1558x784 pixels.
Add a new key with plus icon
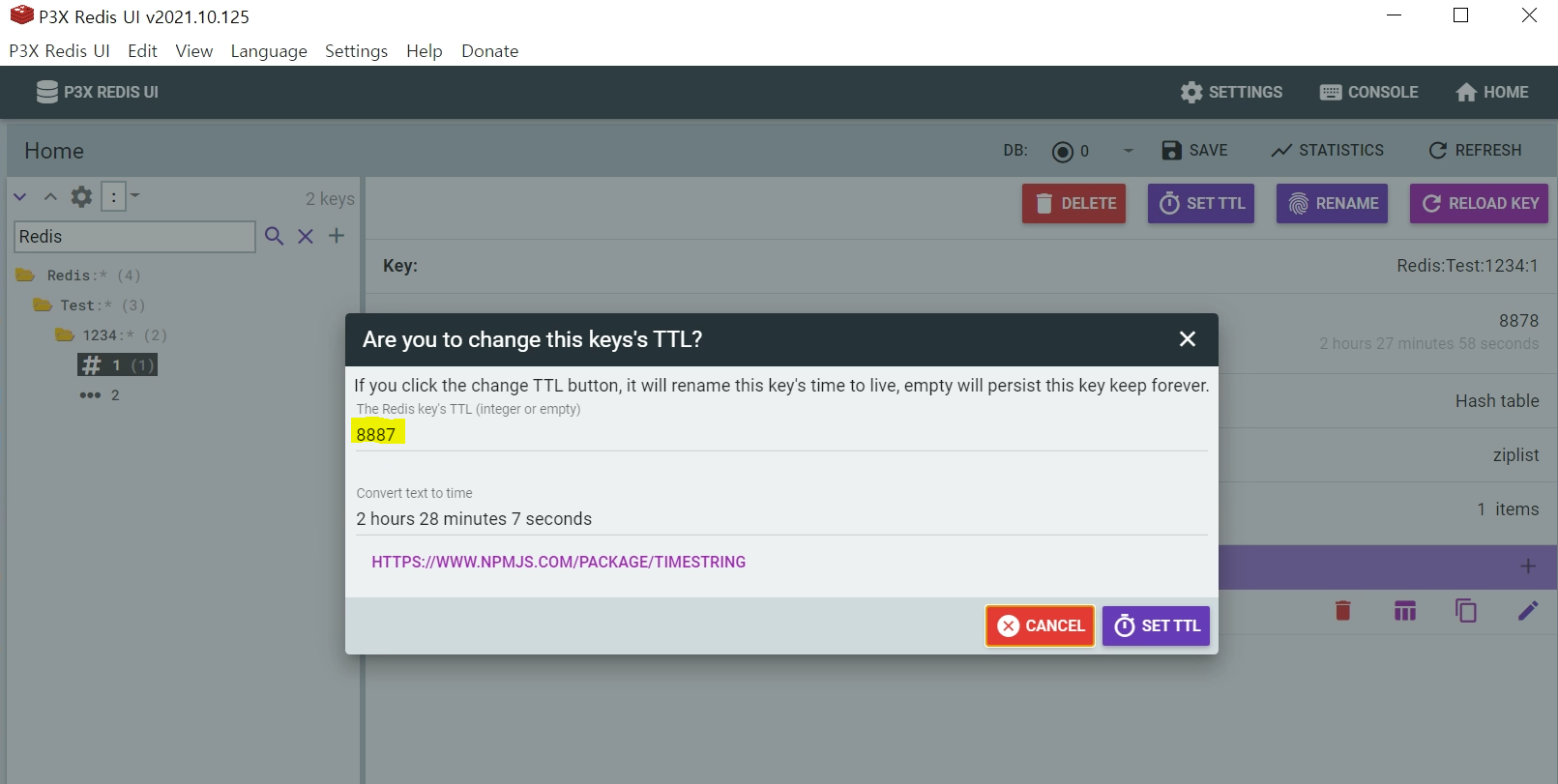[337, 236]
